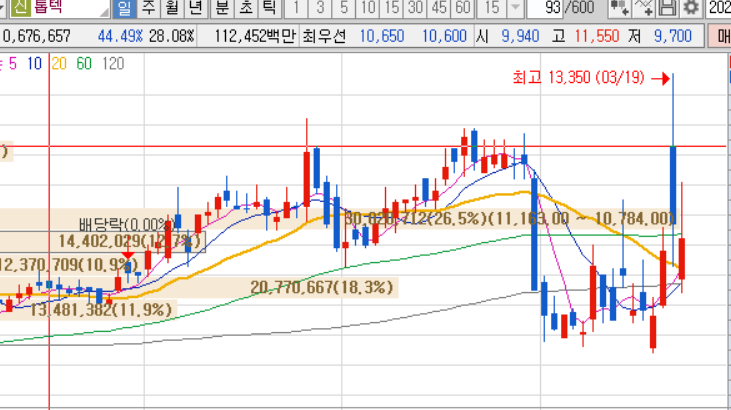The width and height of the screenshot is (731, 410).
Task: Click the 배당락(0.00%) chart label
Action: click(x=126, y=225)
